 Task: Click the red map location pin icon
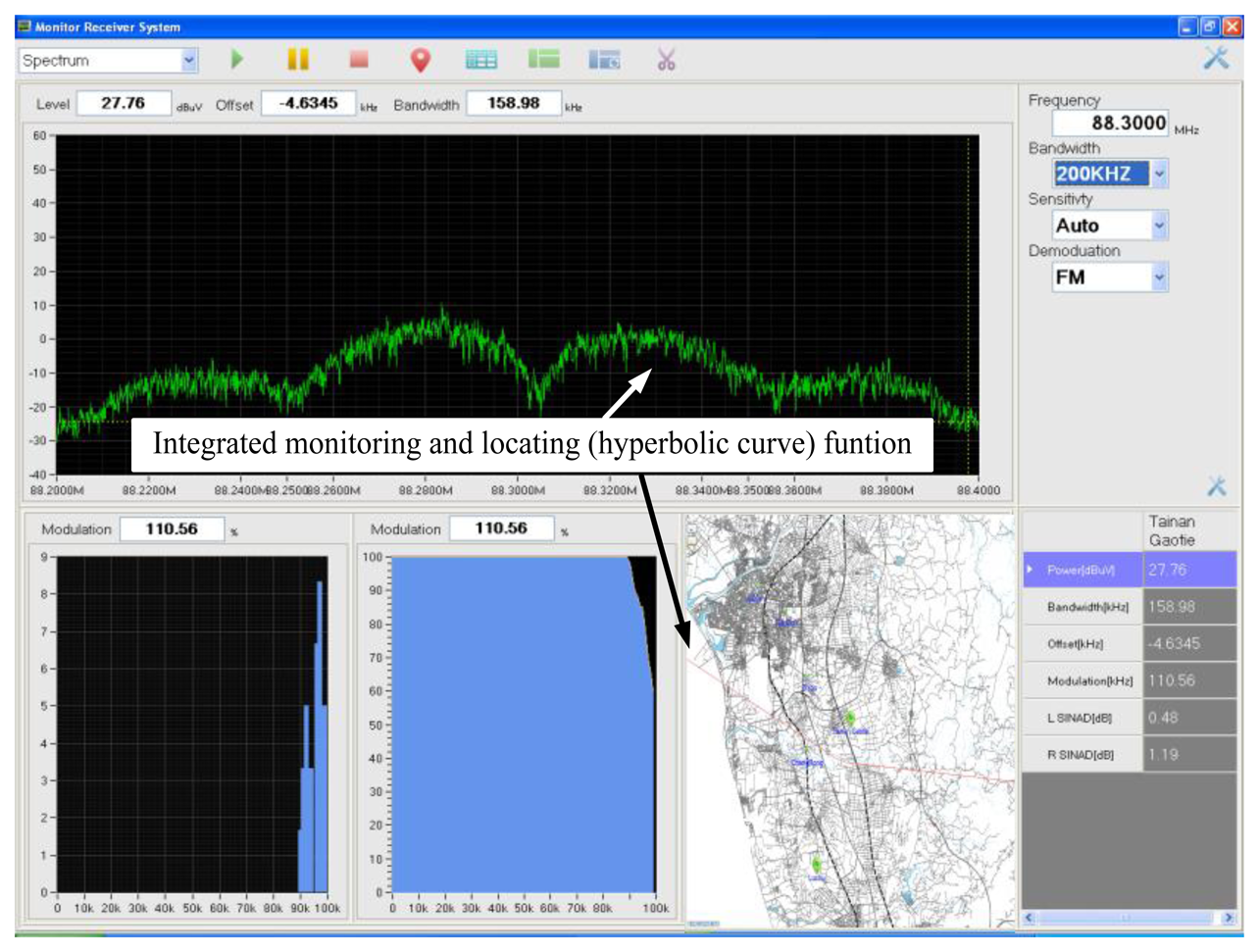pyautogui.click(x=420, y=61)
